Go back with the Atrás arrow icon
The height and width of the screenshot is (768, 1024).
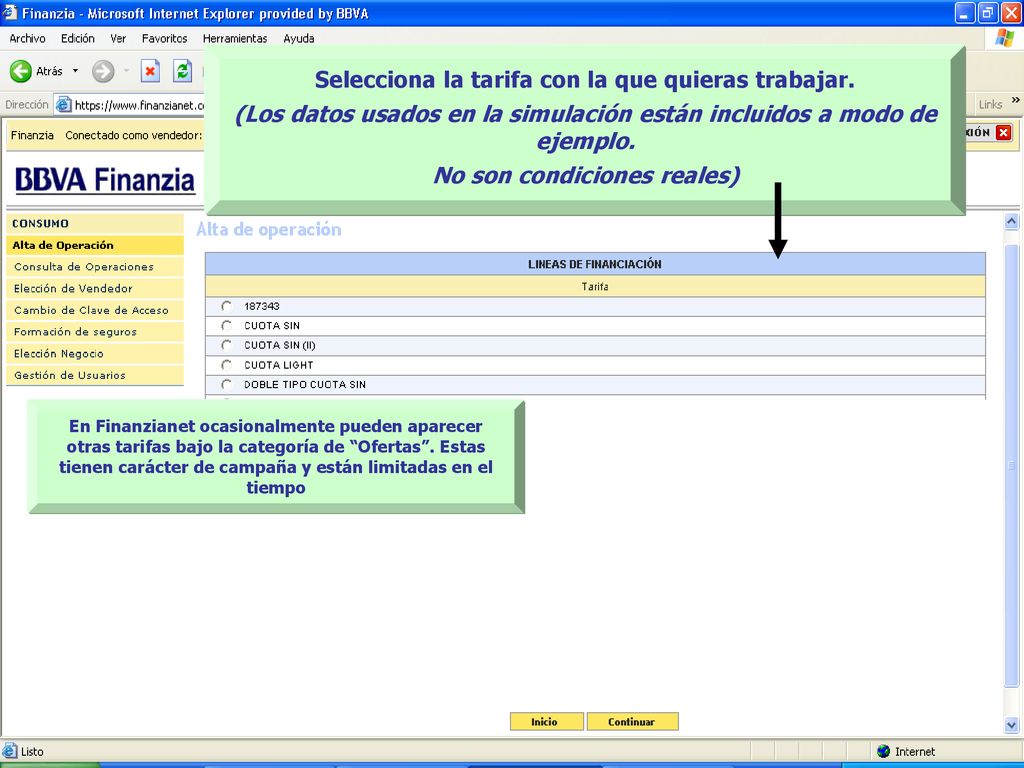click(x=20, y=71)
